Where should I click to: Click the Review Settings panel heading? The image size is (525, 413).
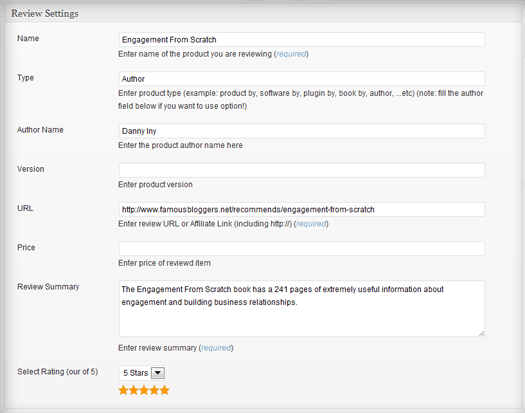(x=45, y=14)
